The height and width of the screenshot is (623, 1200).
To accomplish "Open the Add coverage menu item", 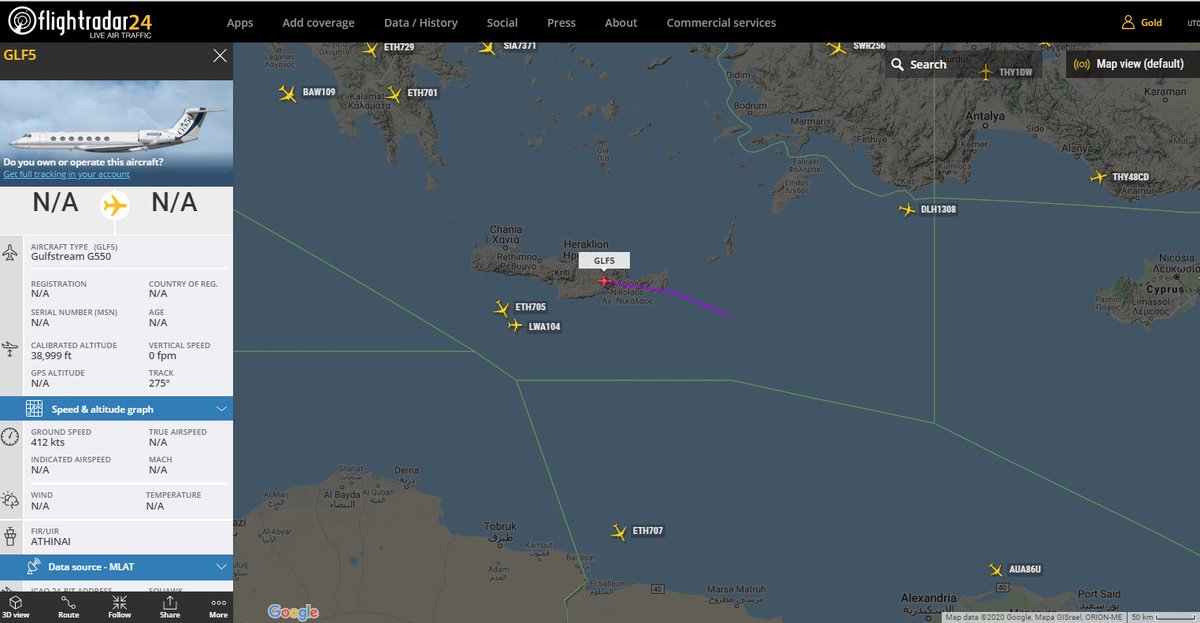I will [x=318, y=23].
